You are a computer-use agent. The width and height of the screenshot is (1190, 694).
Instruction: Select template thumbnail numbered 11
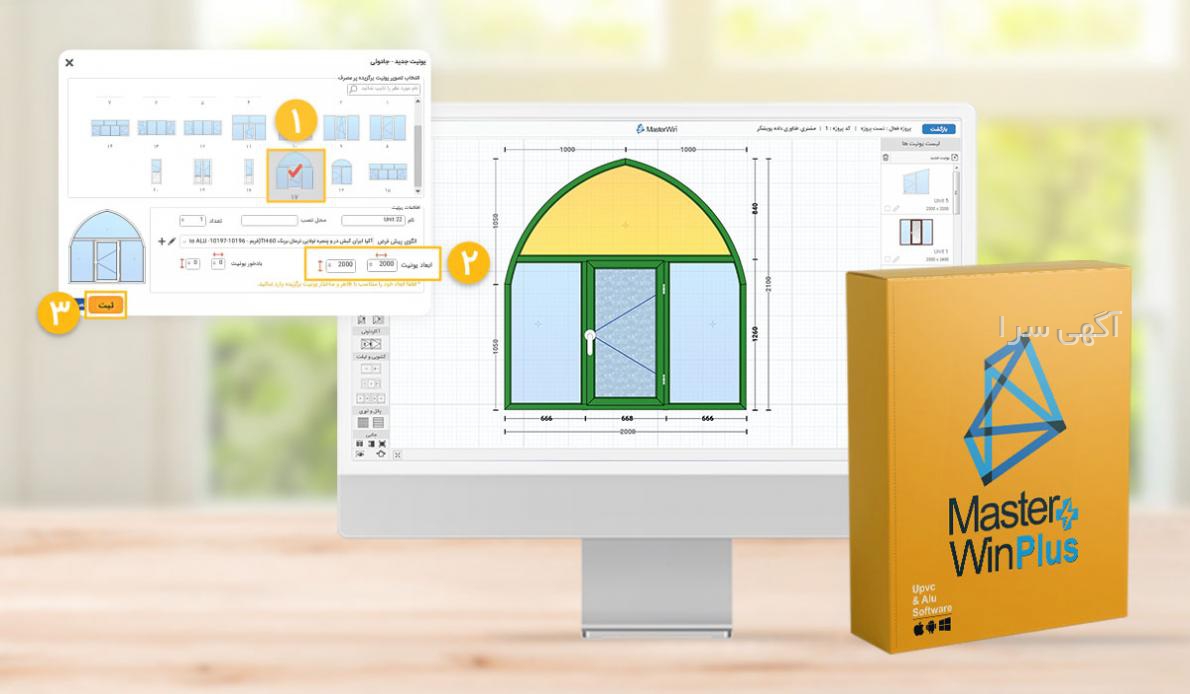point(249,127)
